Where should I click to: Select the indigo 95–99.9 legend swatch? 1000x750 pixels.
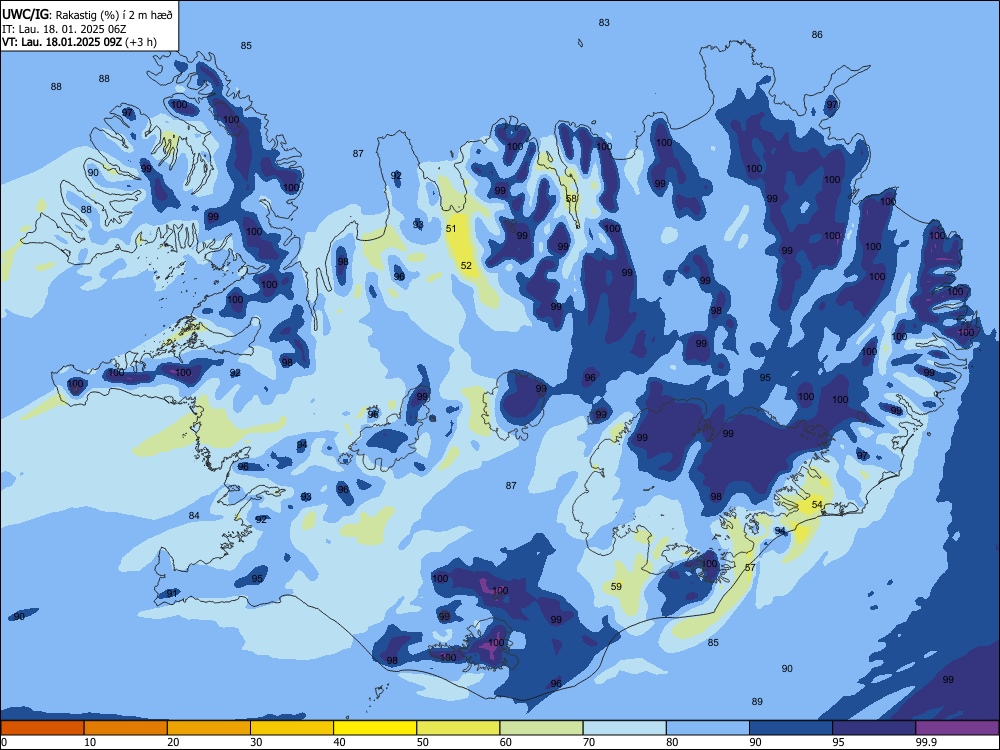874,728
